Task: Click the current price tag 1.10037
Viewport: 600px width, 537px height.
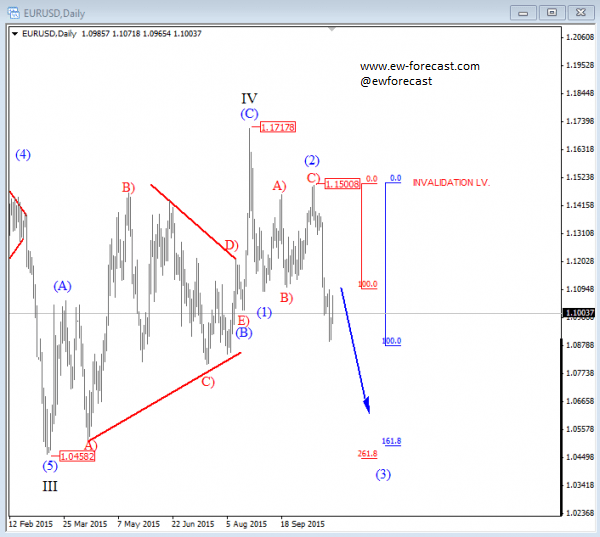Action: [x=581, y=314]
